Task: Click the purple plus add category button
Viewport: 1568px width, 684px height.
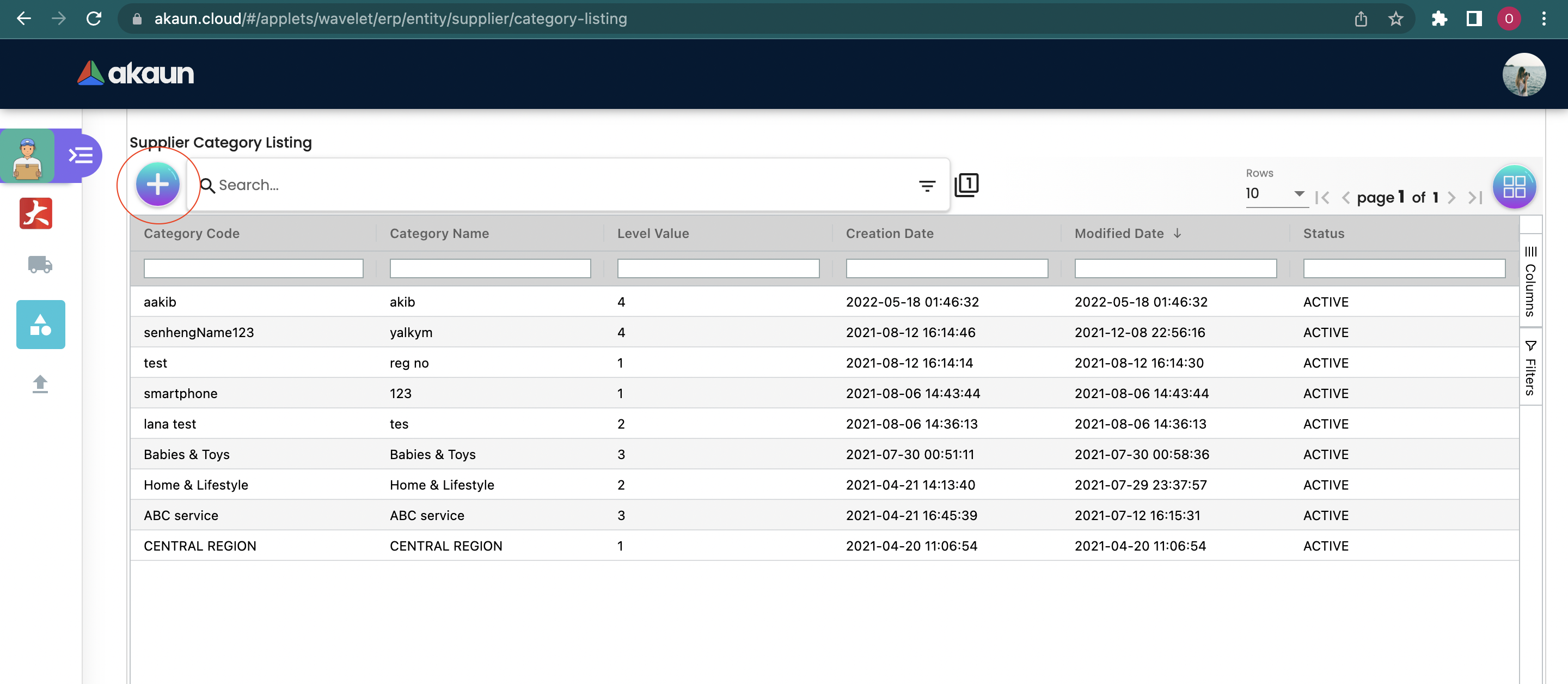Action: 158,184
